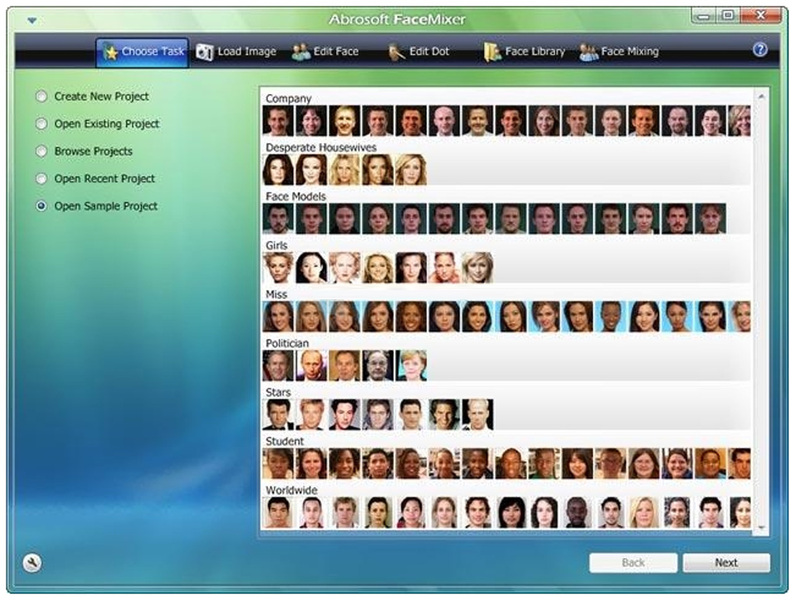The height and width of the screenshot is (600, 796).
Task: Click the Face Library folder icon
Action: [492, 52]
